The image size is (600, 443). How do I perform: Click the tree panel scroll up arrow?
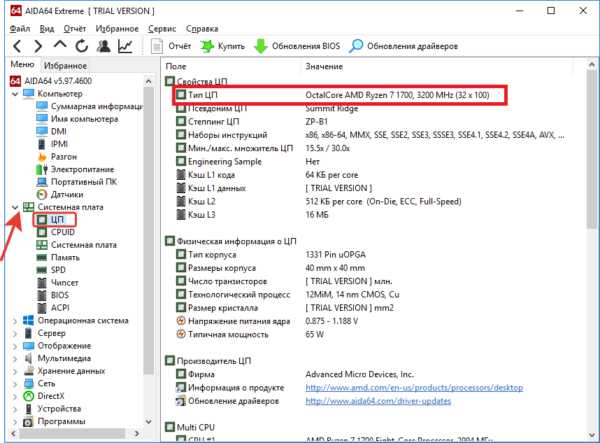148,81
